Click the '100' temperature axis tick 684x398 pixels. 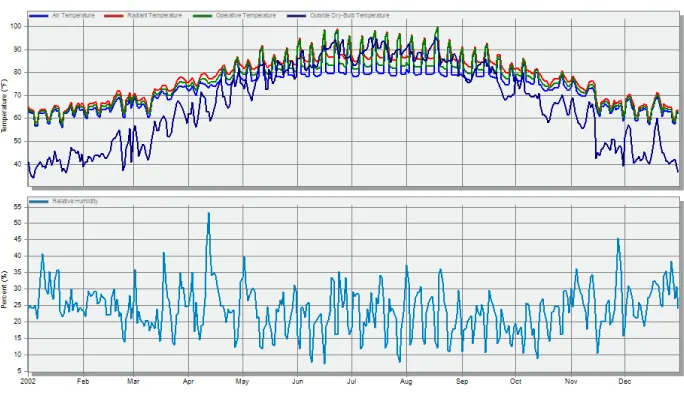coord(15,26)
